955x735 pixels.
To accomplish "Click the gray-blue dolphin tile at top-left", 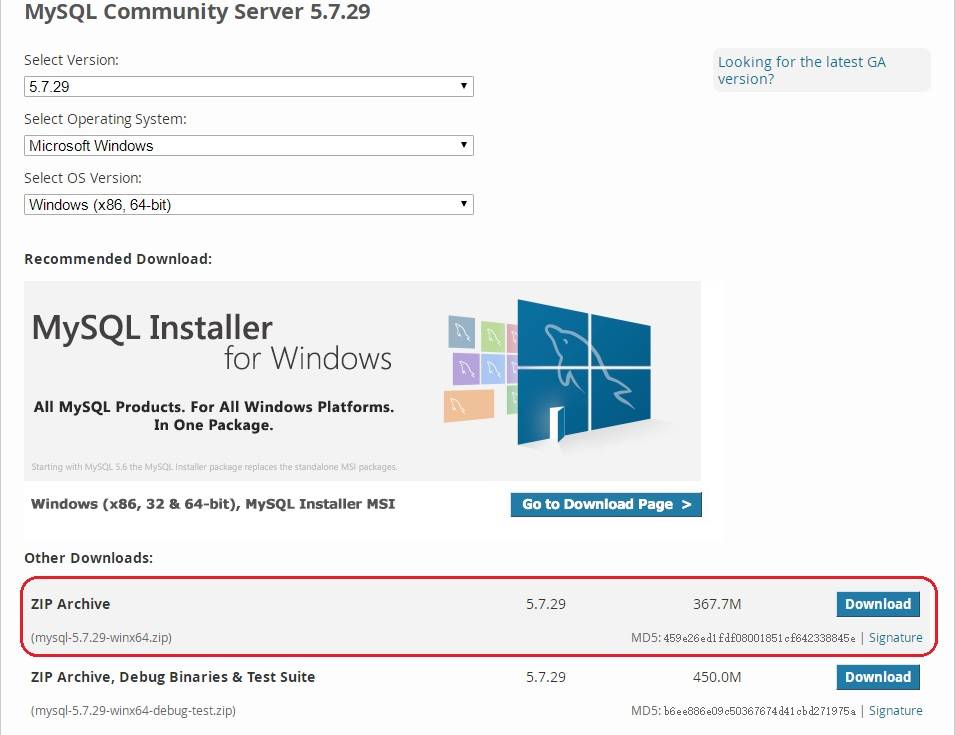I will tap(461, 331).
